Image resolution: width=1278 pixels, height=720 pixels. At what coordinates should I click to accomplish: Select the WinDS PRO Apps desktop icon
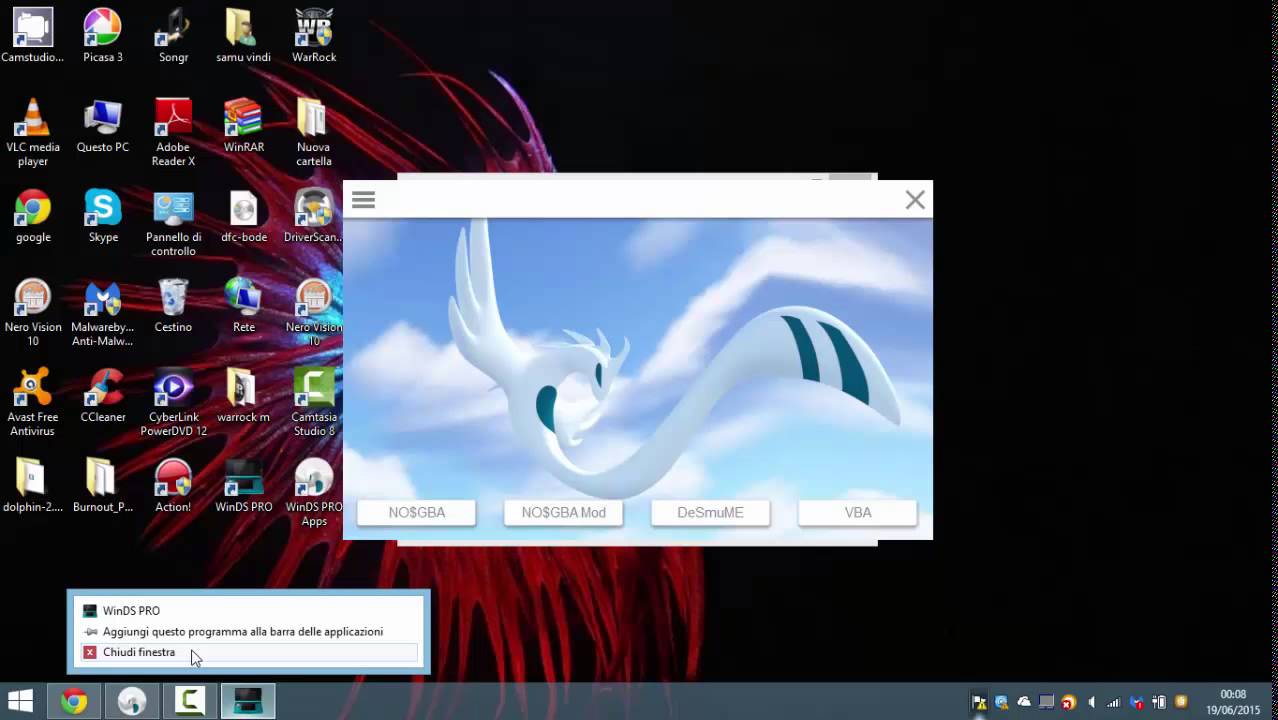point(314,493)
